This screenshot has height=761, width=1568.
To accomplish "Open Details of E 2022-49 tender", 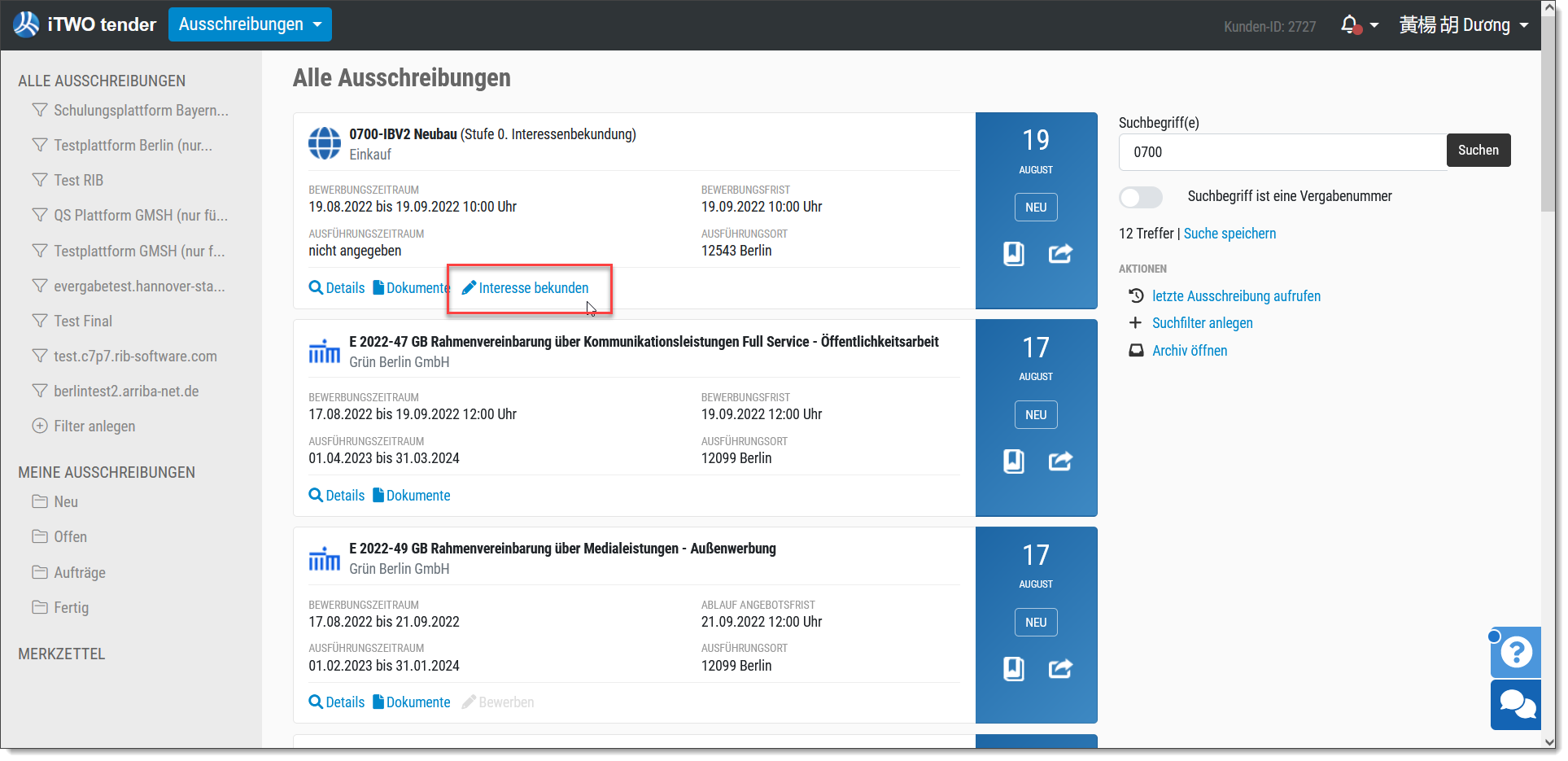I will pyautogui.click(x=337, y=702).
